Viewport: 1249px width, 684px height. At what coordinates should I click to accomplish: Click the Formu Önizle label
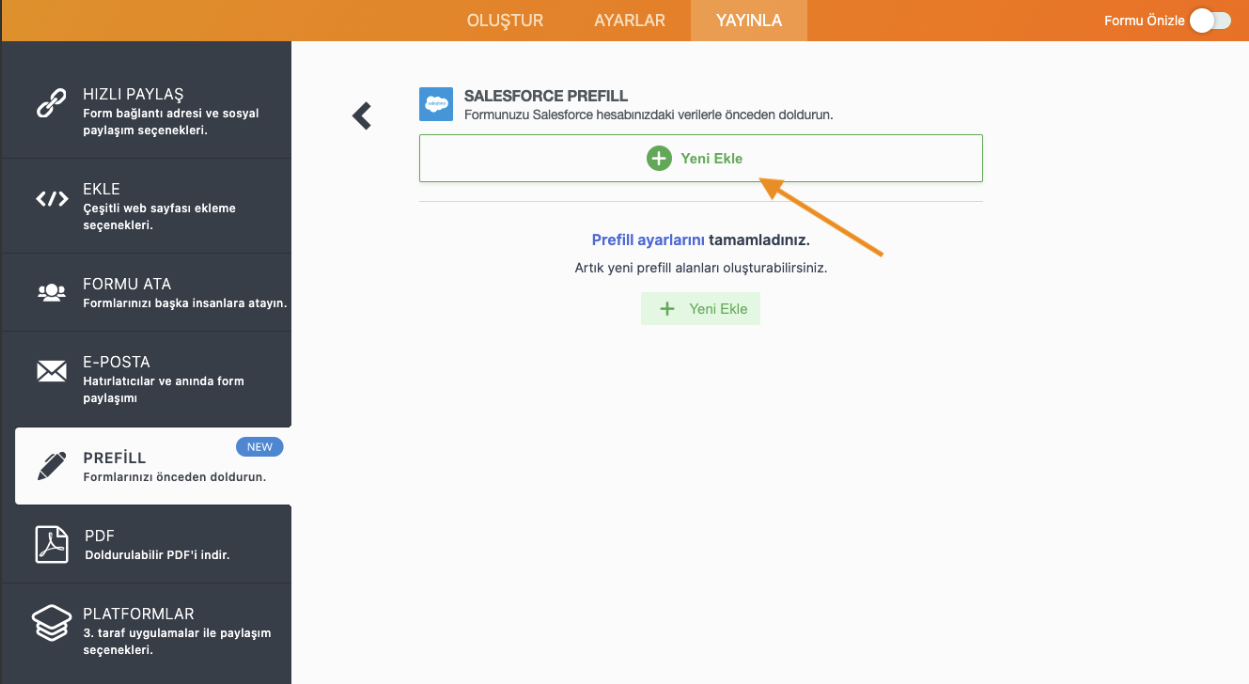(x=1144, y=20)
